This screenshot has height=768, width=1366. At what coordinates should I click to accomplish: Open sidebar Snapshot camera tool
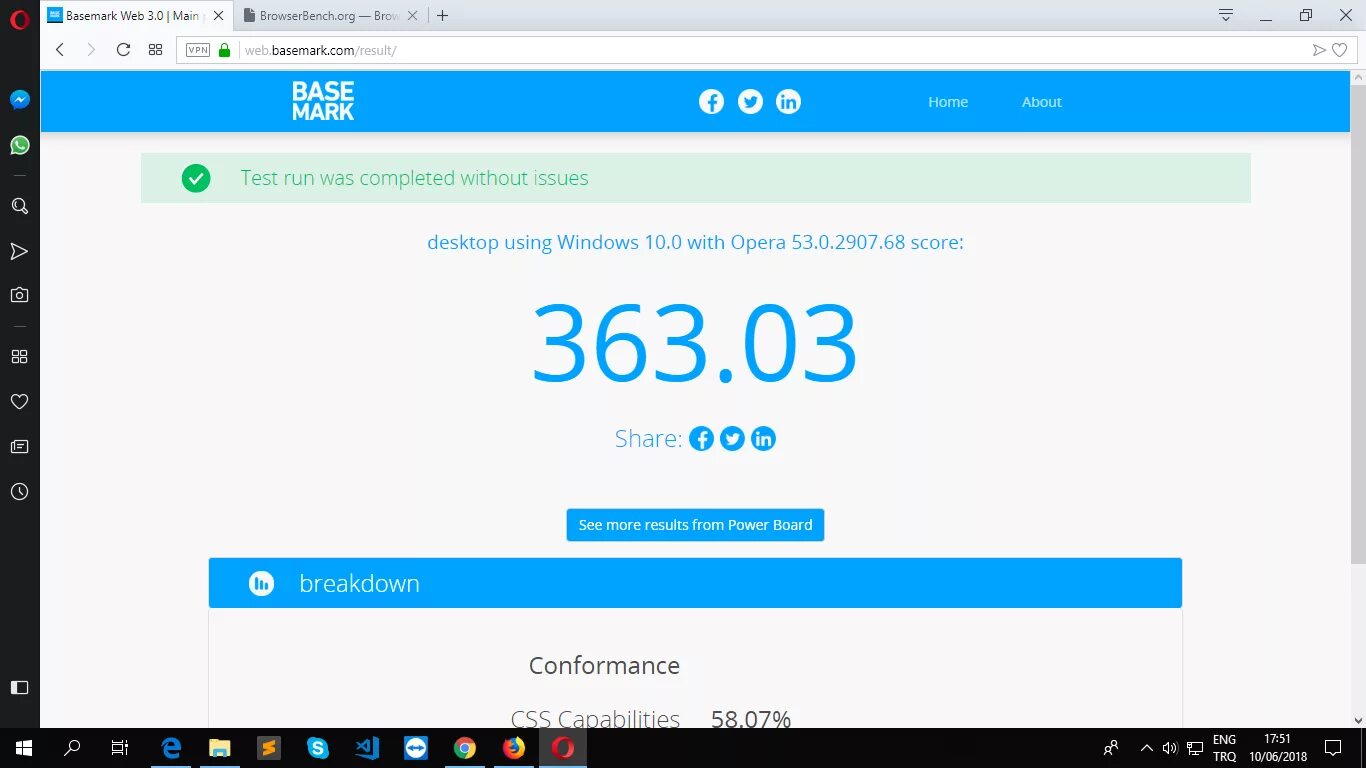coord(19,295)
